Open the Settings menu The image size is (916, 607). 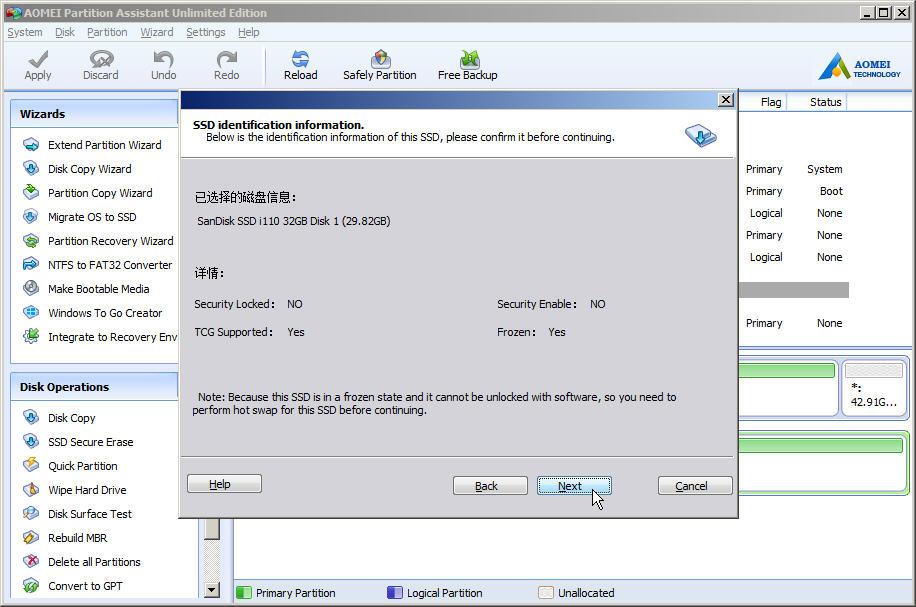tap(206, 32)
